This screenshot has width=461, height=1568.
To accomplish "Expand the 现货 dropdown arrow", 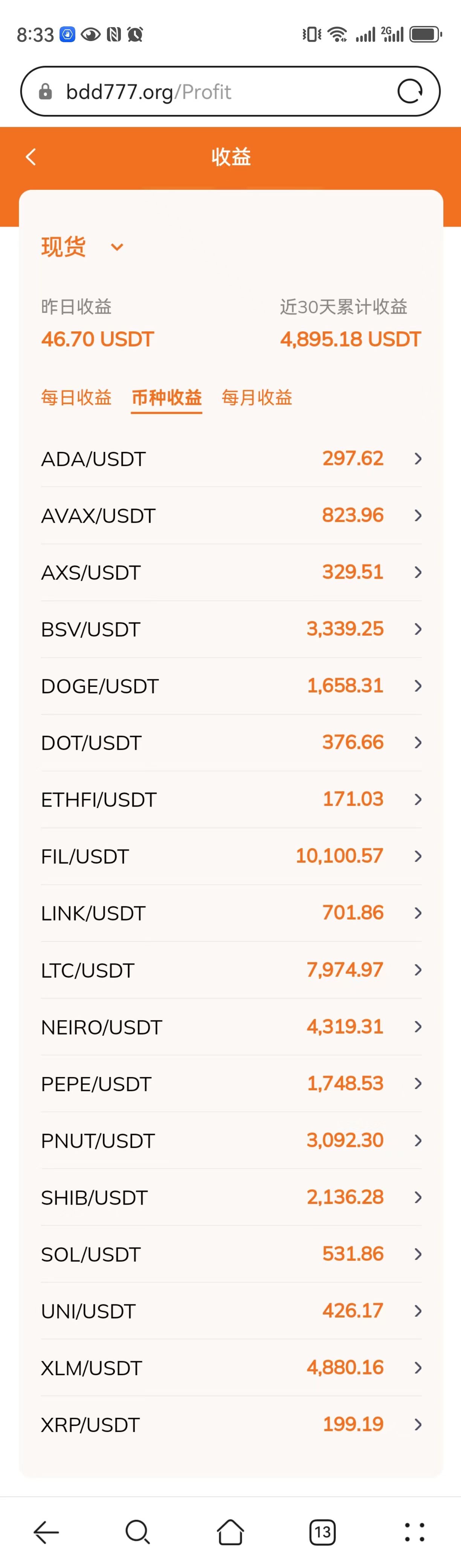I will coord(117,247).
